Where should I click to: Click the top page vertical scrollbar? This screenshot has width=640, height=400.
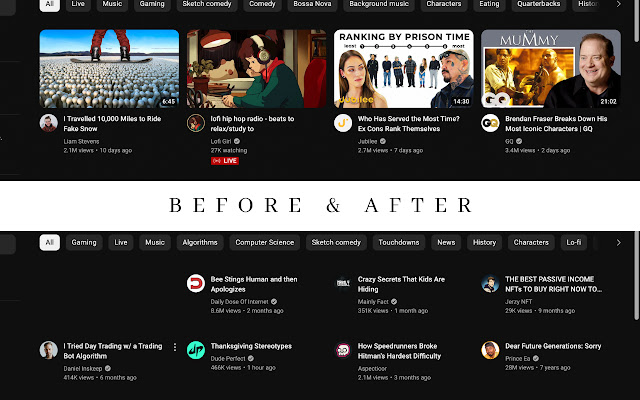click(x=636, y=20)
